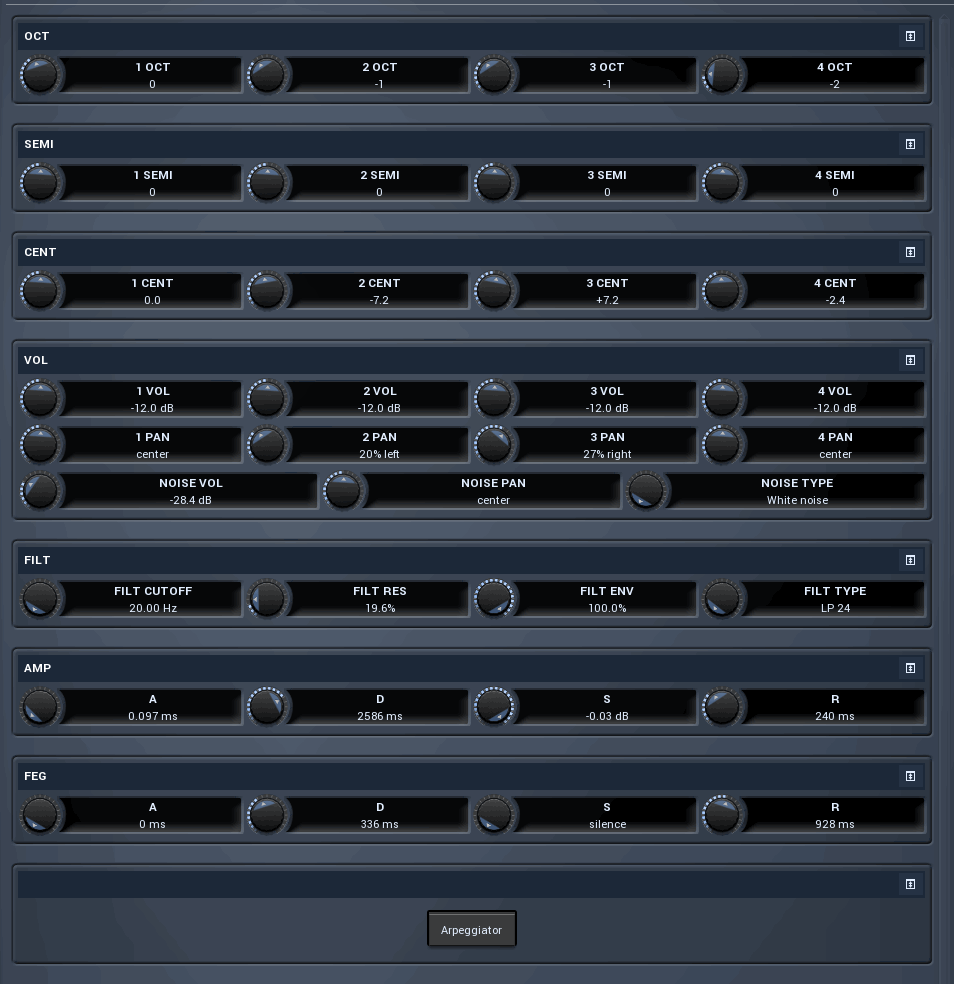
Task: Click the AMP release R knob
Action: (722, 707)
